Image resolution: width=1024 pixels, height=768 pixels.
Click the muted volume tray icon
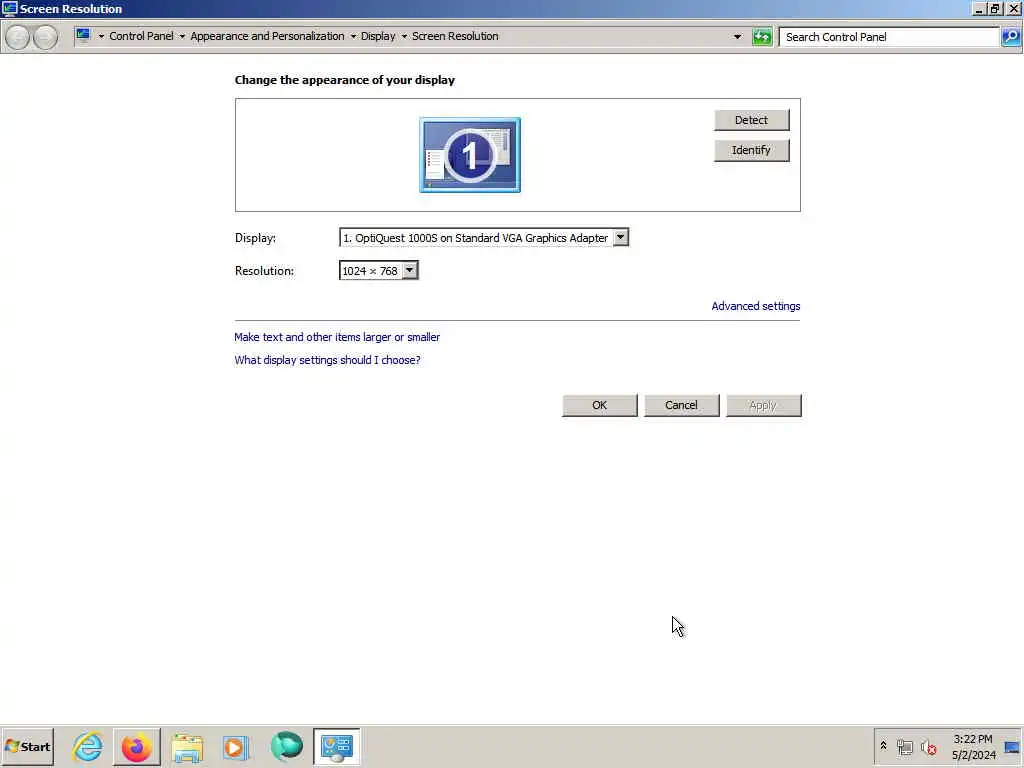pyautogui.click(x=929, y=747)
